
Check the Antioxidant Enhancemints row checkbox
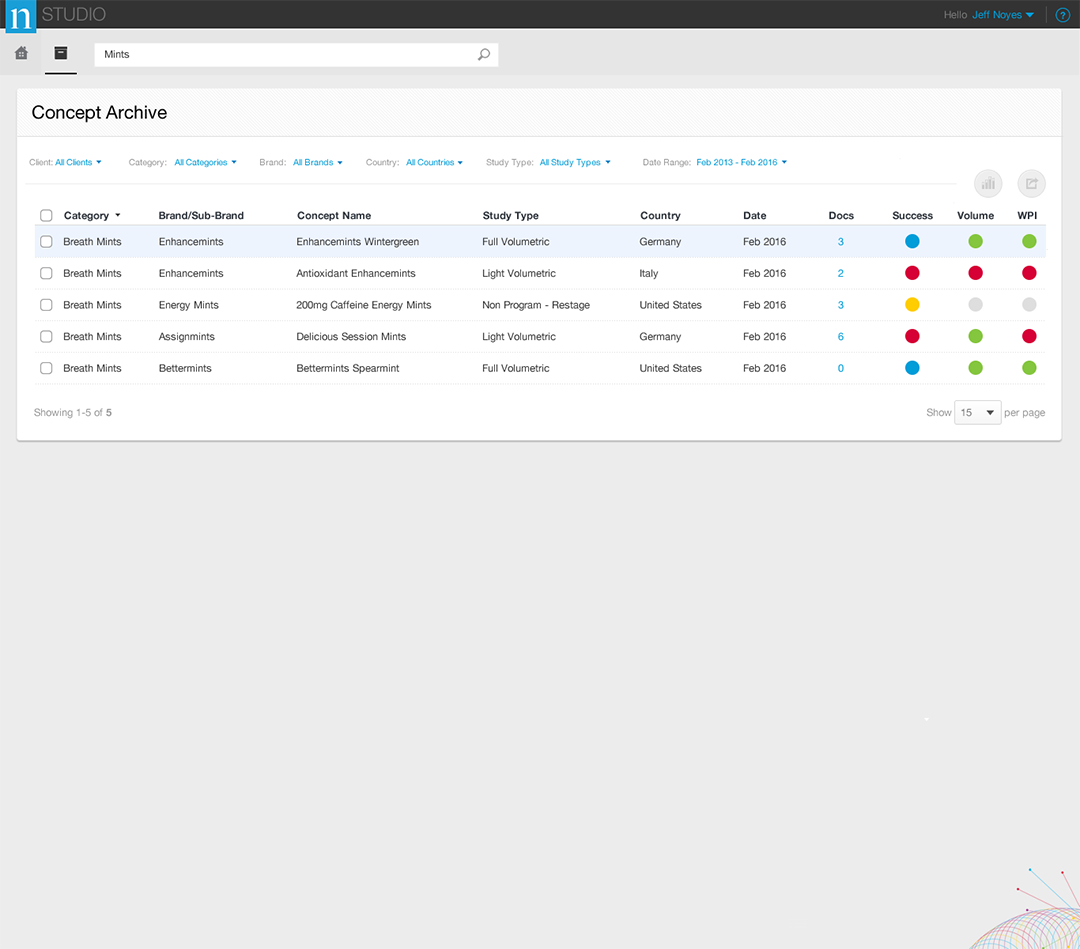46,273
